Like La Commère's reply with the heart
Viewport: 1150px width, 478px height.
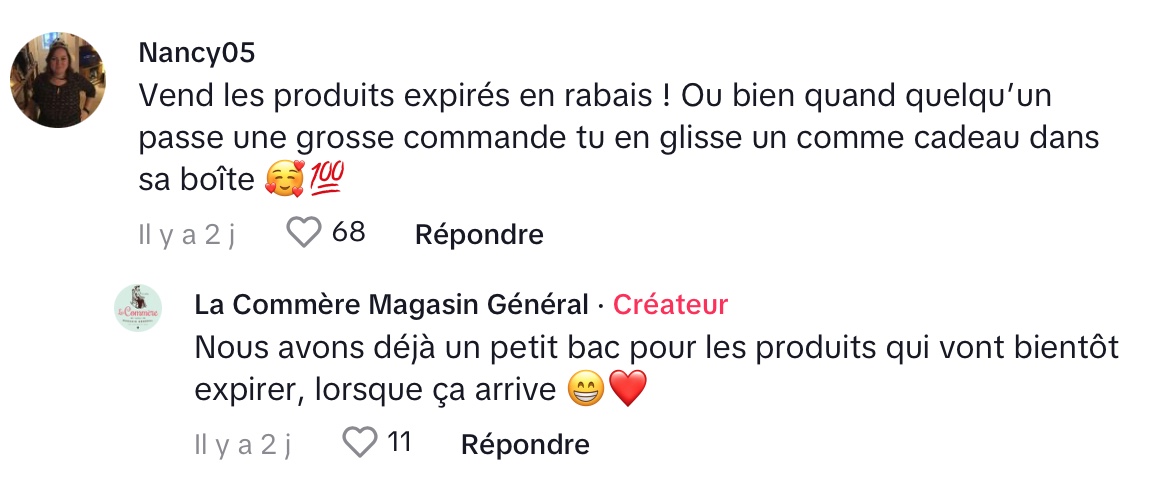pyautogui.click(x=360, y=443)
